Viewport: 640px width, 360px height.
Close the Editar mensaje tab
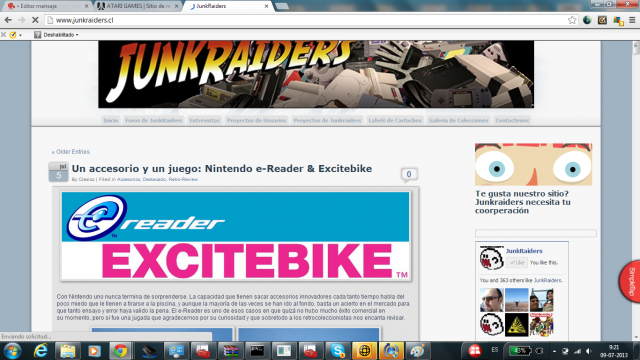[x=86, y=6]
